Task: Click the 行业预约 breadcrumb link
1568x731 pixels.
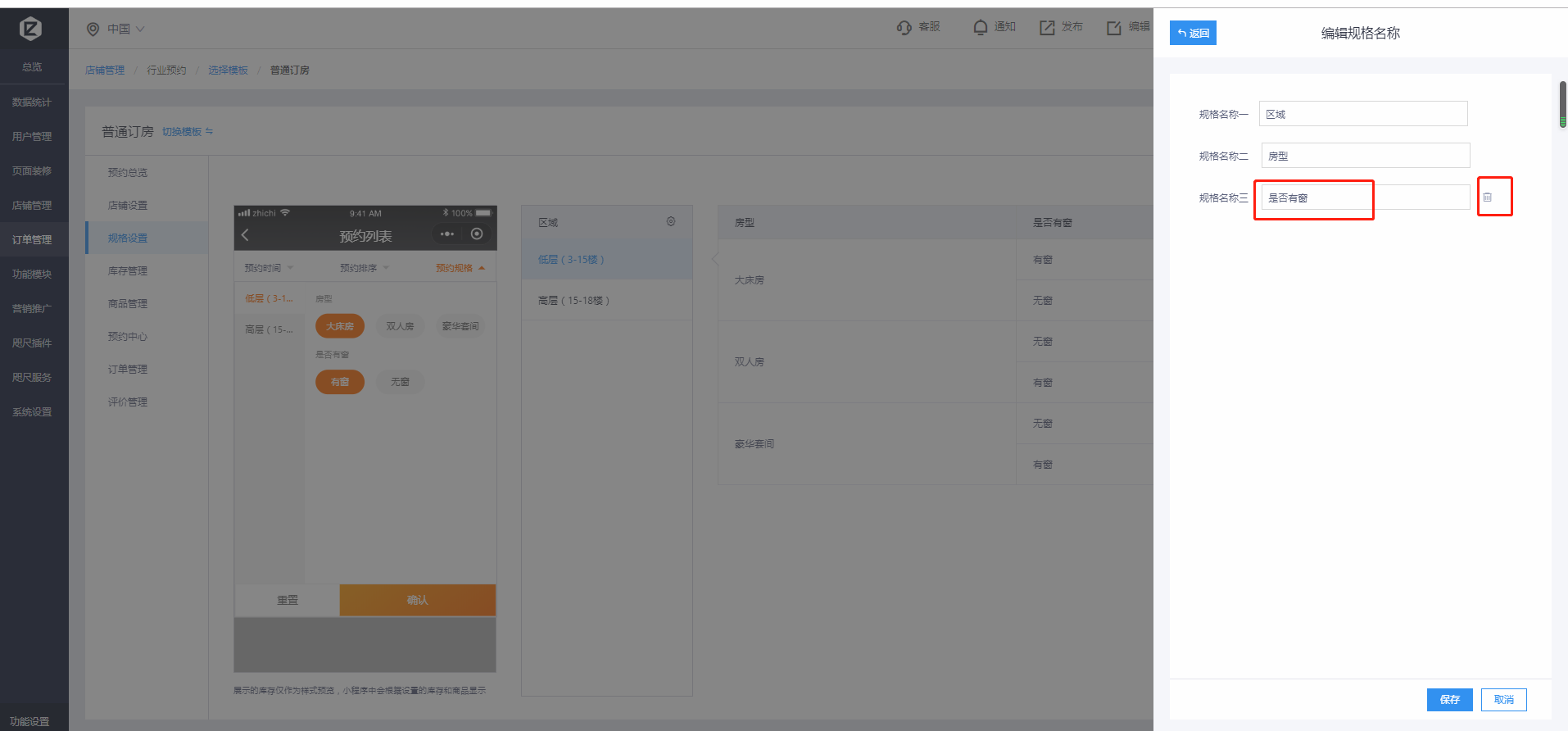Action: pos(166,70)
